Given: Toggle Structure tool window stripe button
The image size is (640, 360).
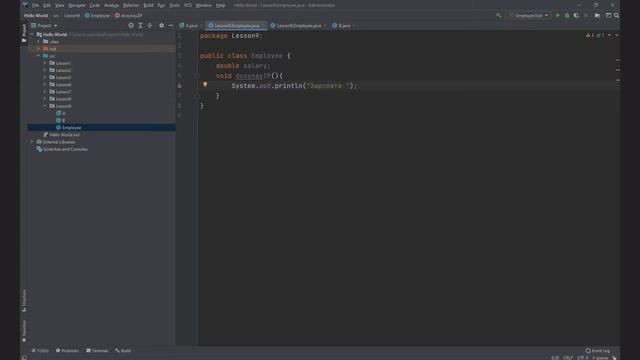Looking at the screenshot, I should click(x=24, y=300).
